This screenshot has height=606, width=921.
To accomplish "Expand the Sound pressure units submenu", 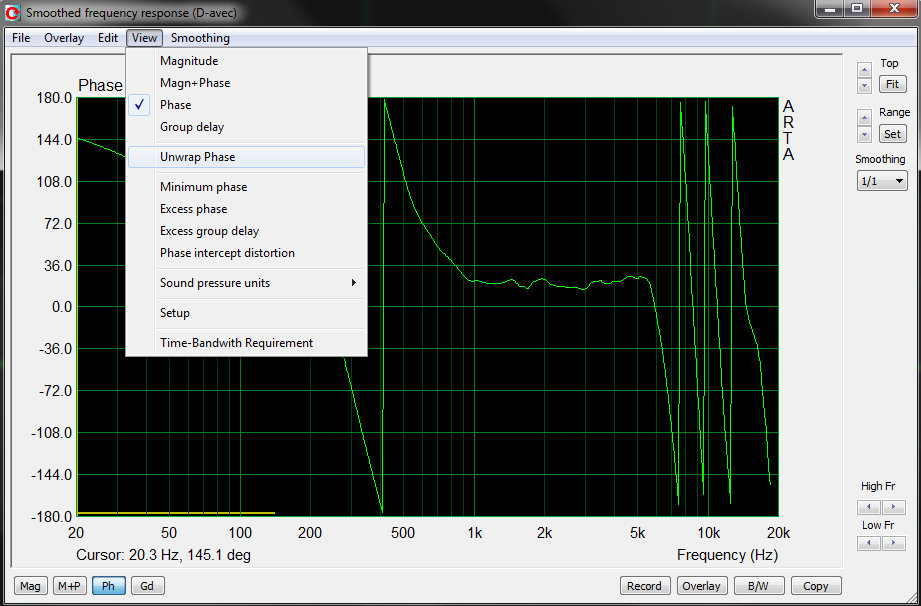I will click(x=247, y=283).
